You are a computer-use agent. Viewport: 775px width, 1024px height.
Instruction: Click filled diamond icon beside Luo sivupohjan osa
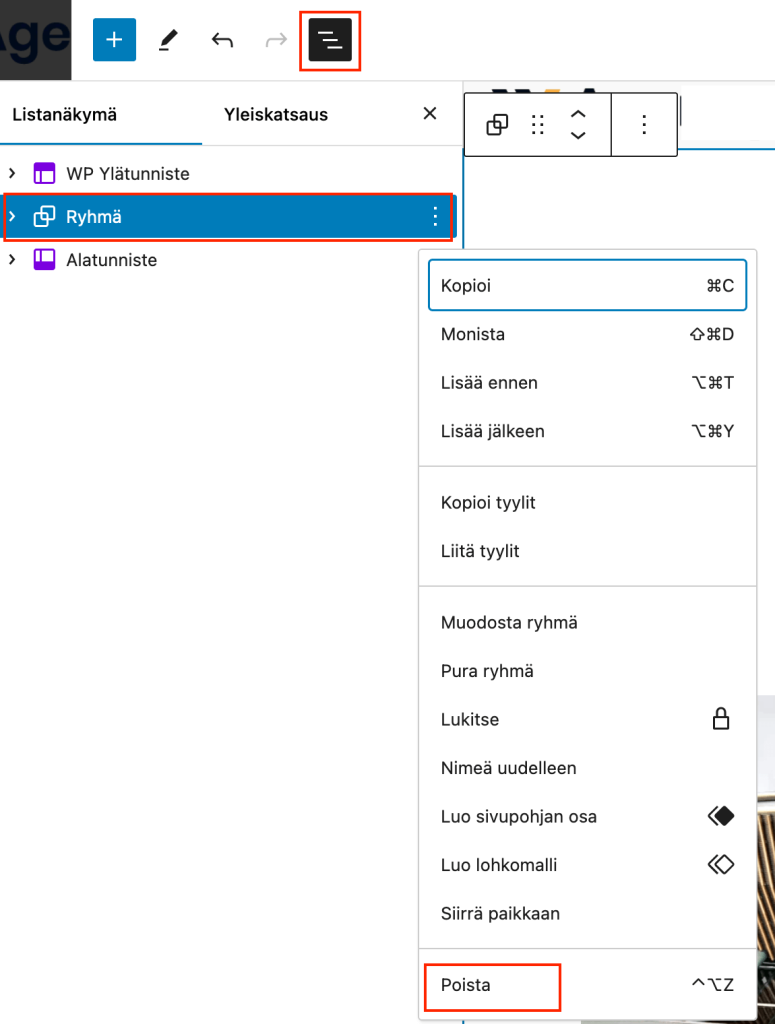(x=721, y=816)
